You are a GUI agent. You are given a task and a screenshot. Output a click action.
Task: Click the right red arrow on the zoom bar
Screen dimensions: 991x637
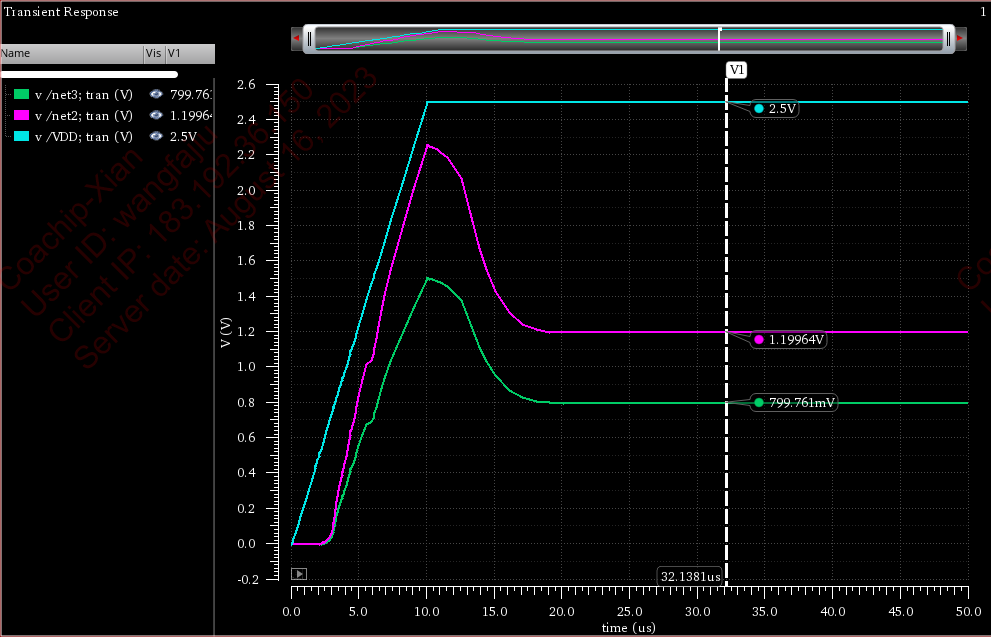[x=960, y=39]
